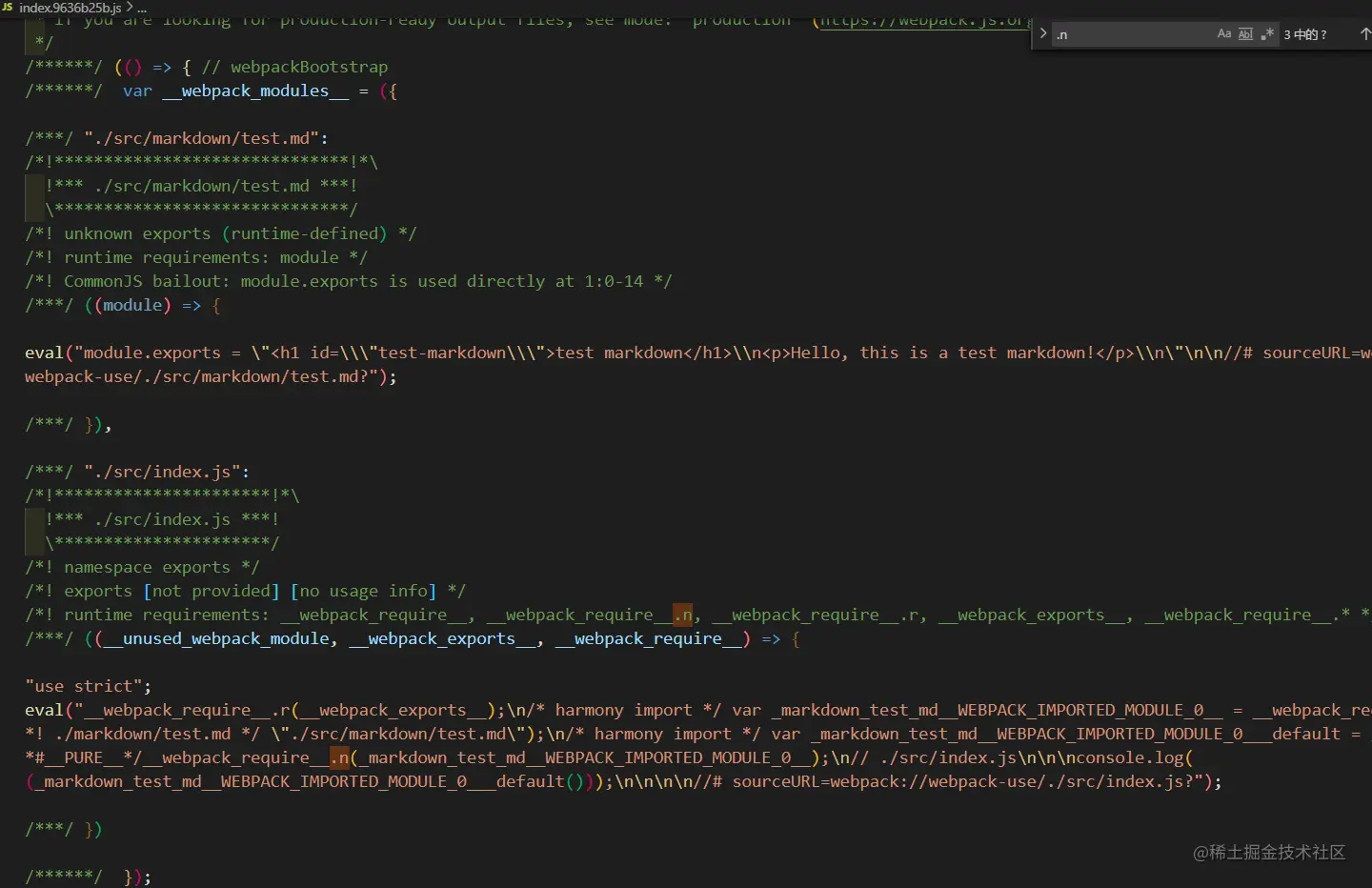Click the JS file icon in breadcrumb
Viewport: 1372px width, 888px height.
click(x=8, y=7)
